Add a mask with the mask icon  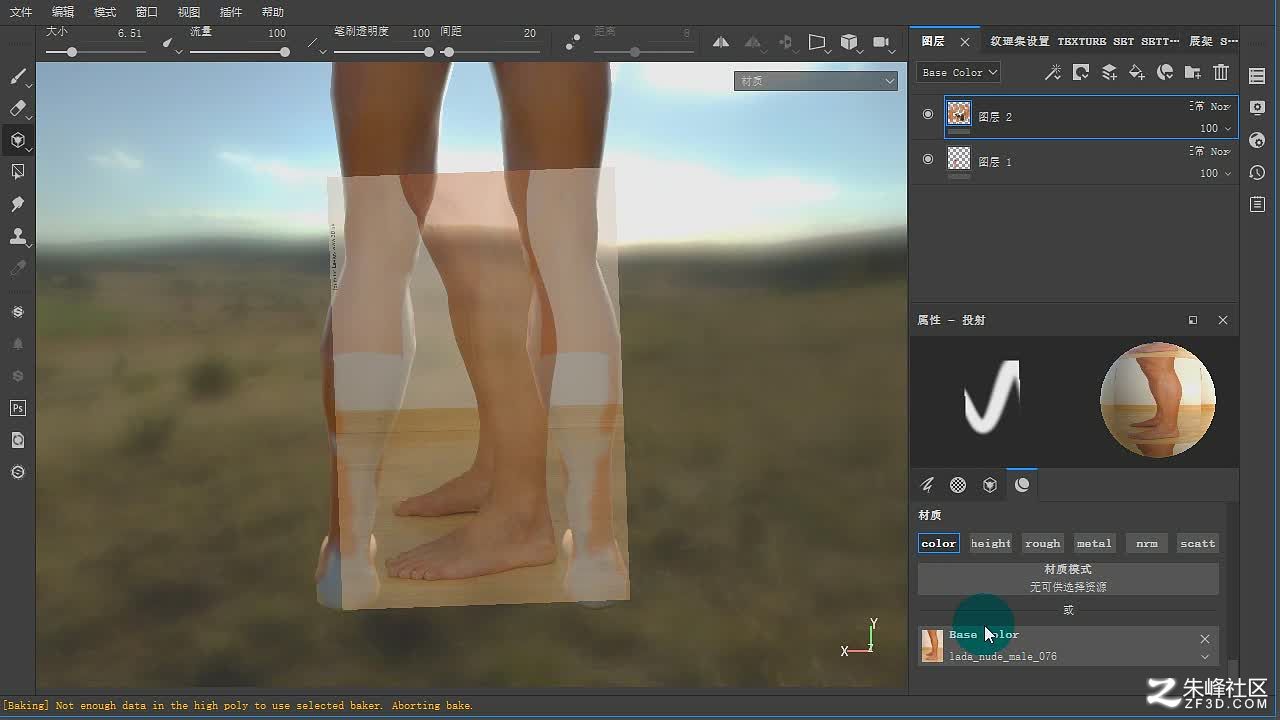1081,72
